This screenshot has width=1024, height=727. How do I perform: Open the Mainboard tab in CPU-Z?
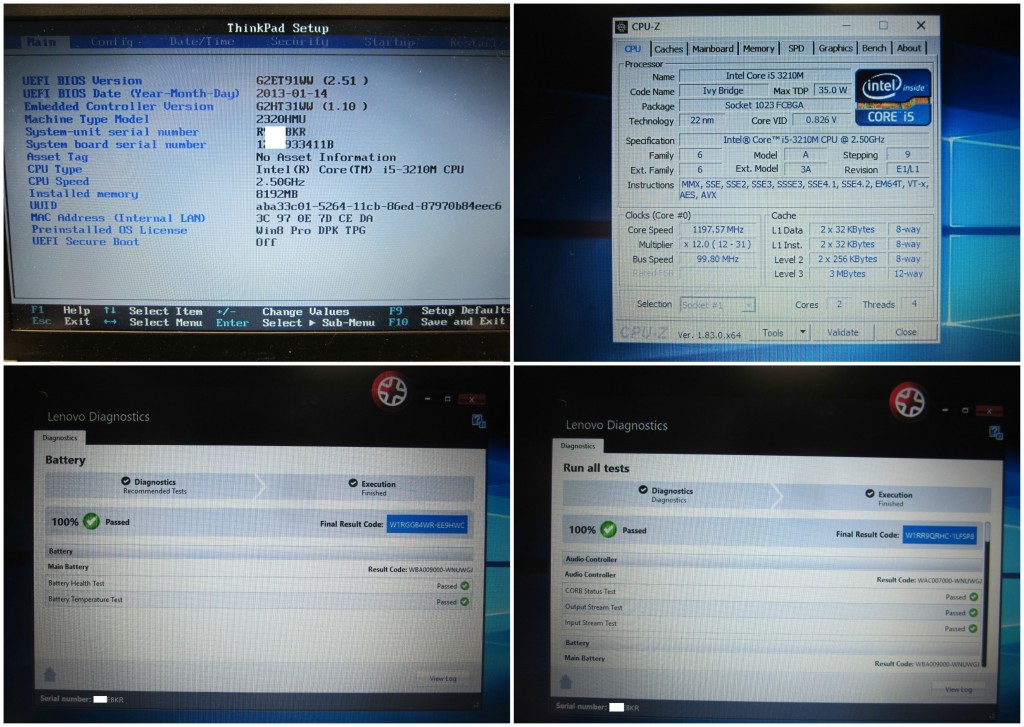pos(712,48)
